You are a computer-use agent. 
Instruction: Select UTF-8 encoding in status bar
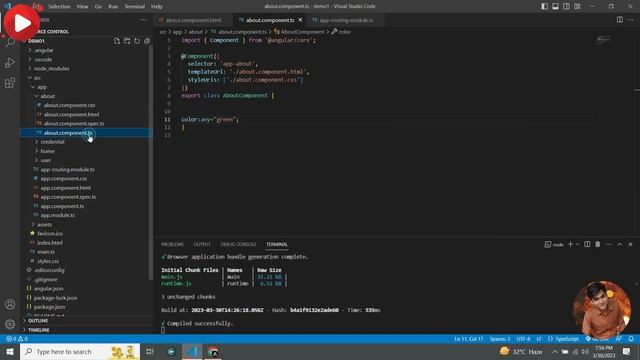point(523,339)
